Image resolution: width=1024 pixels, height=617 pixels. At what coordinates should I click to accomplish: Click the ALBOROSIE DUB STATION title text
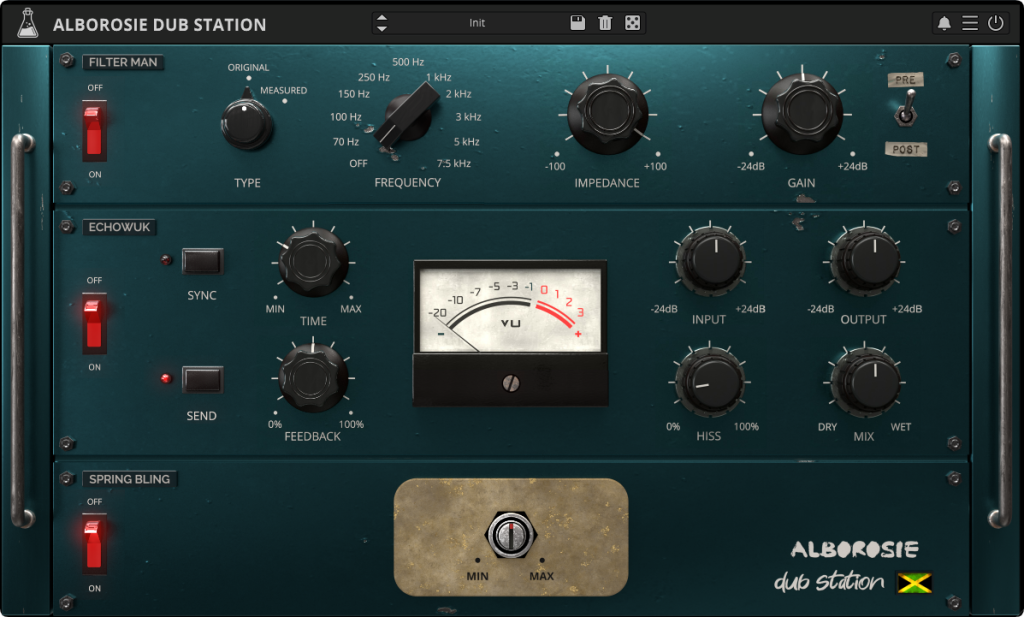[x=159, y=25]
